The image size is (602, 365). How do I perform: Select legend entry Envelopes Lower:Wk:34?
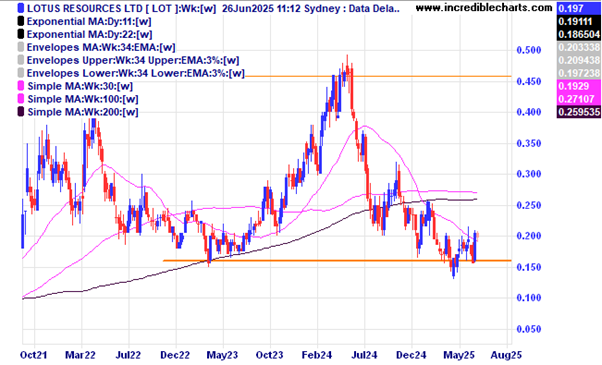pos(136,73)
